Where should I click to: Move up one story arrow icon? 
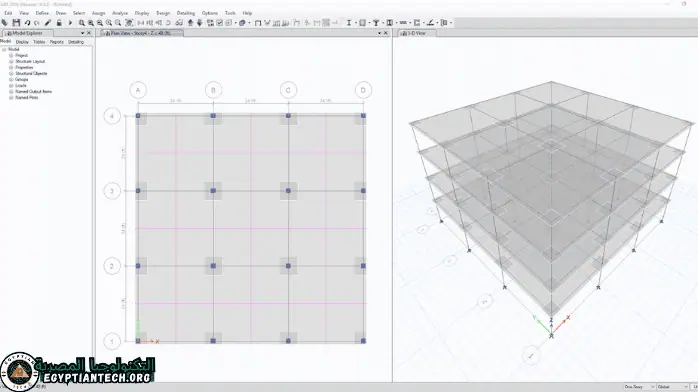191,23
